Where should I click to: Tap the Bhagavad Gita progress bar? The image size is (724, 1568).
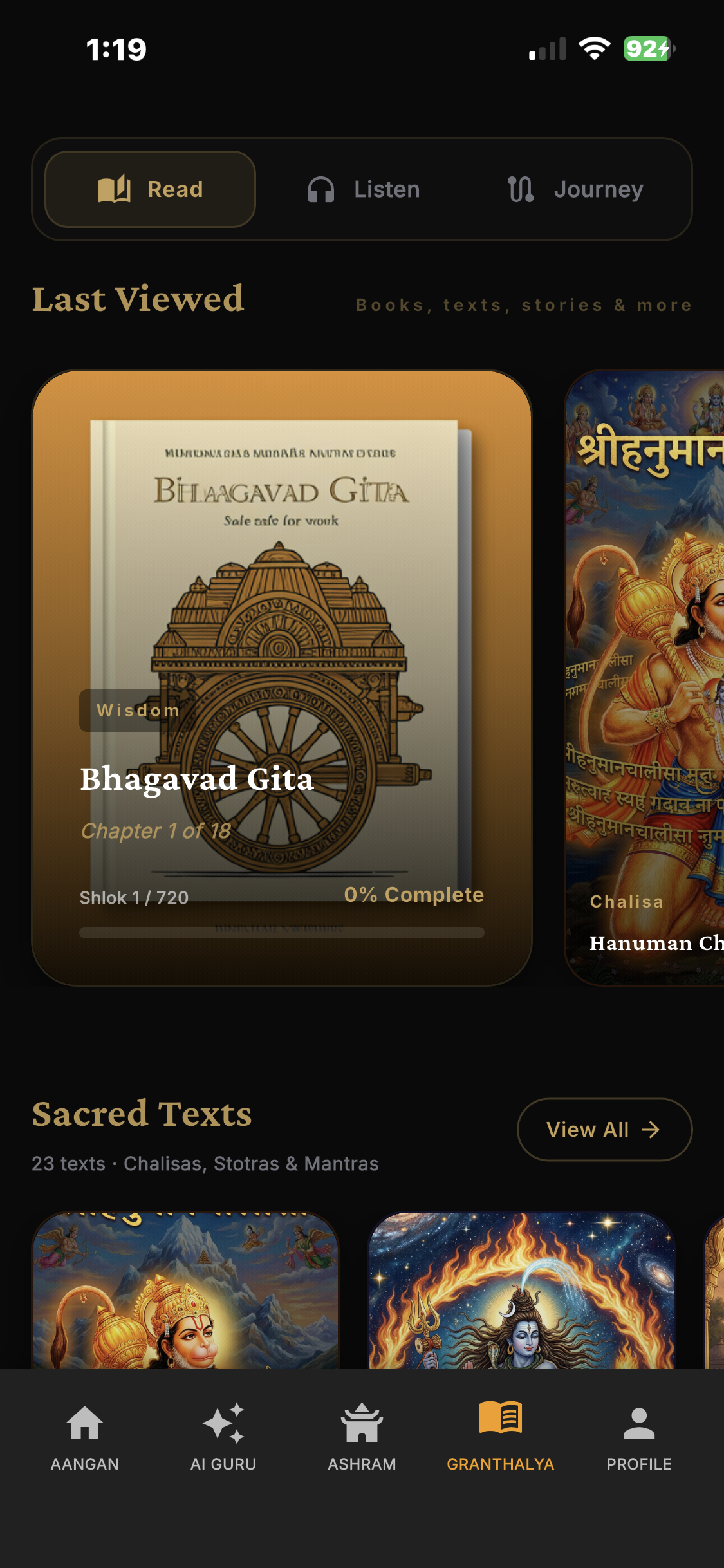(282, 933)
